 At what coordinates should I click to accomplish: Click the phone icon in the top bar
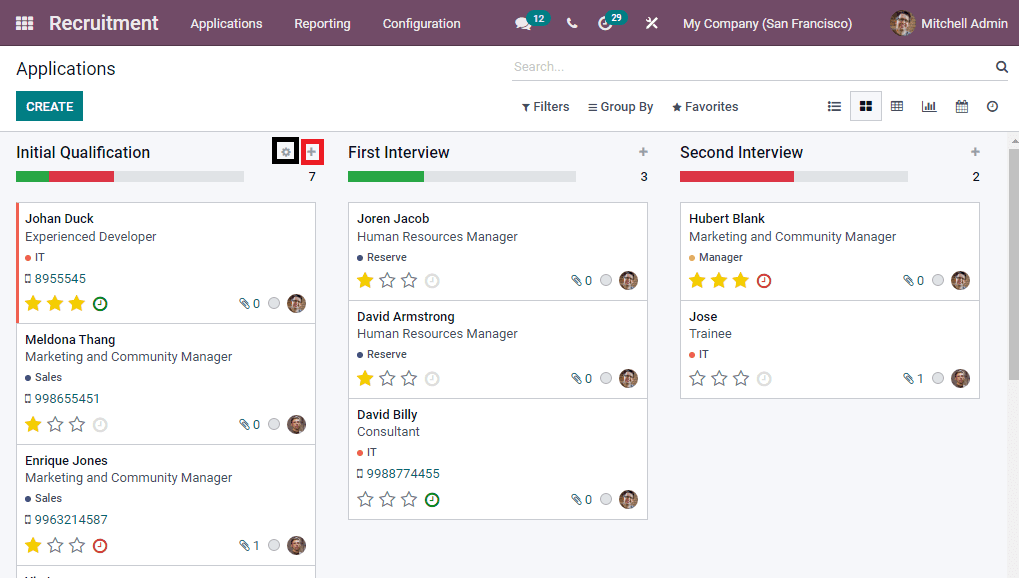[571, 22]
